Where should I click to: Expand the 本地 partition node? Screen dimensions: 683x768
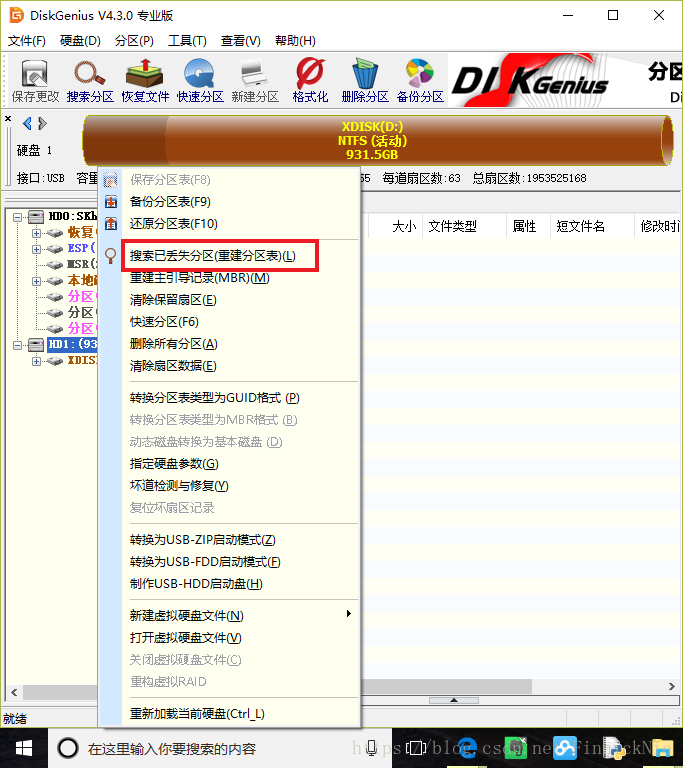pyautogui.click(x=36, y=281)
